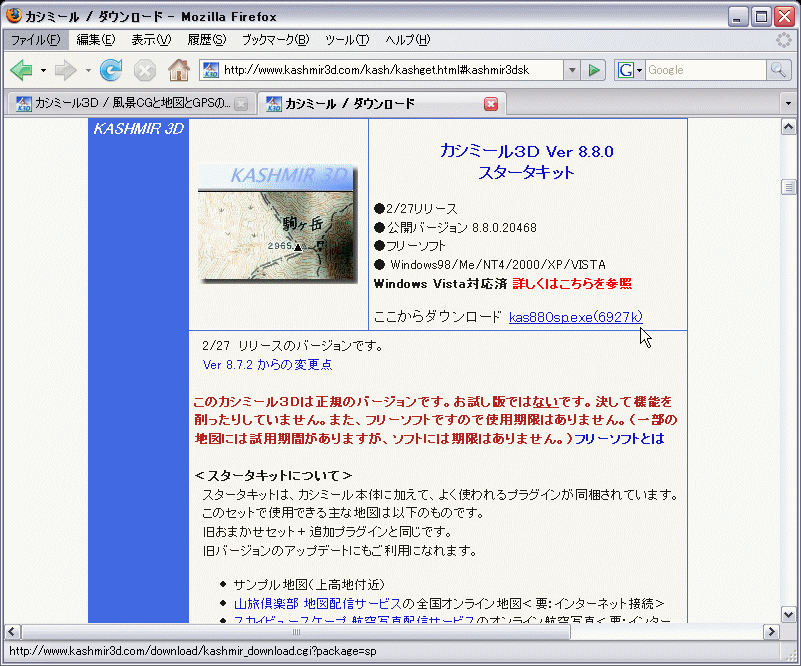The width and height of the screenshot is (801, 666).
Task: Open the Back history dropdown arrow
Action: [43, 70]
